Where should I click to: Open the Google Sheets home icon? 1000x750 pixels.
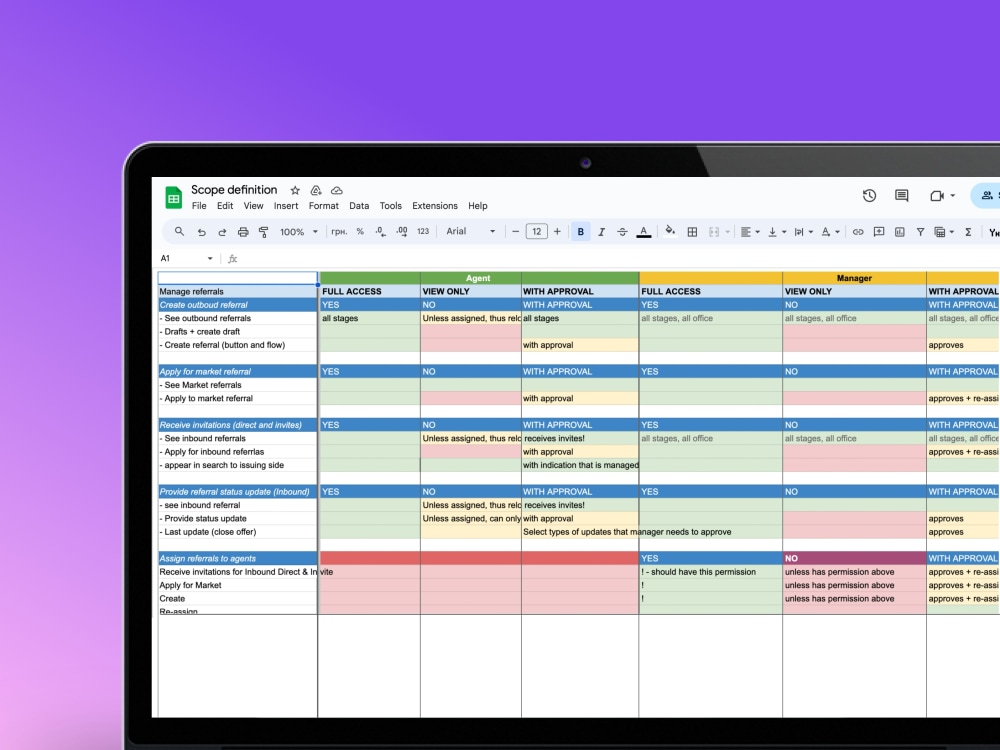coord(173,198)
